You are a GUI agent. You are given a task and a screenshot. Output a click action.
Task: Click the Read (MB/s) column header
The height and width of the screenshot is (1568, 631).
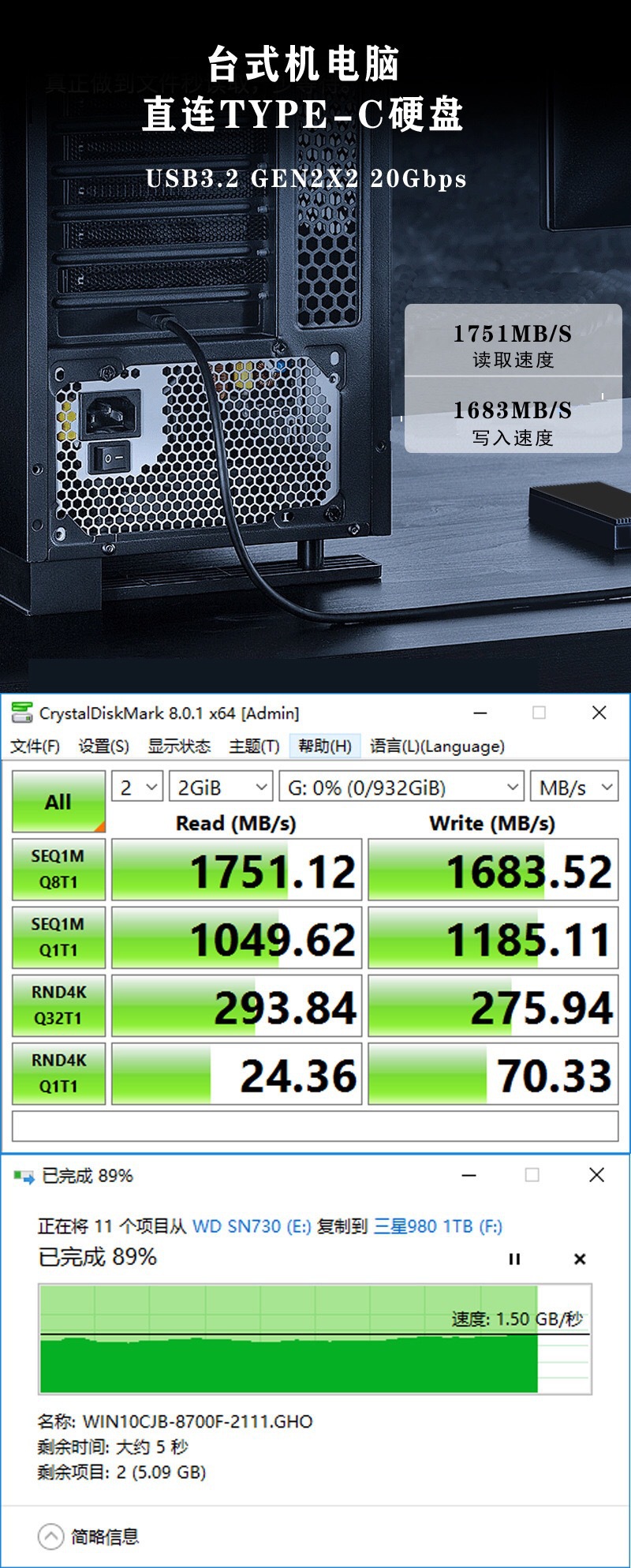click(x=236, y=823)
